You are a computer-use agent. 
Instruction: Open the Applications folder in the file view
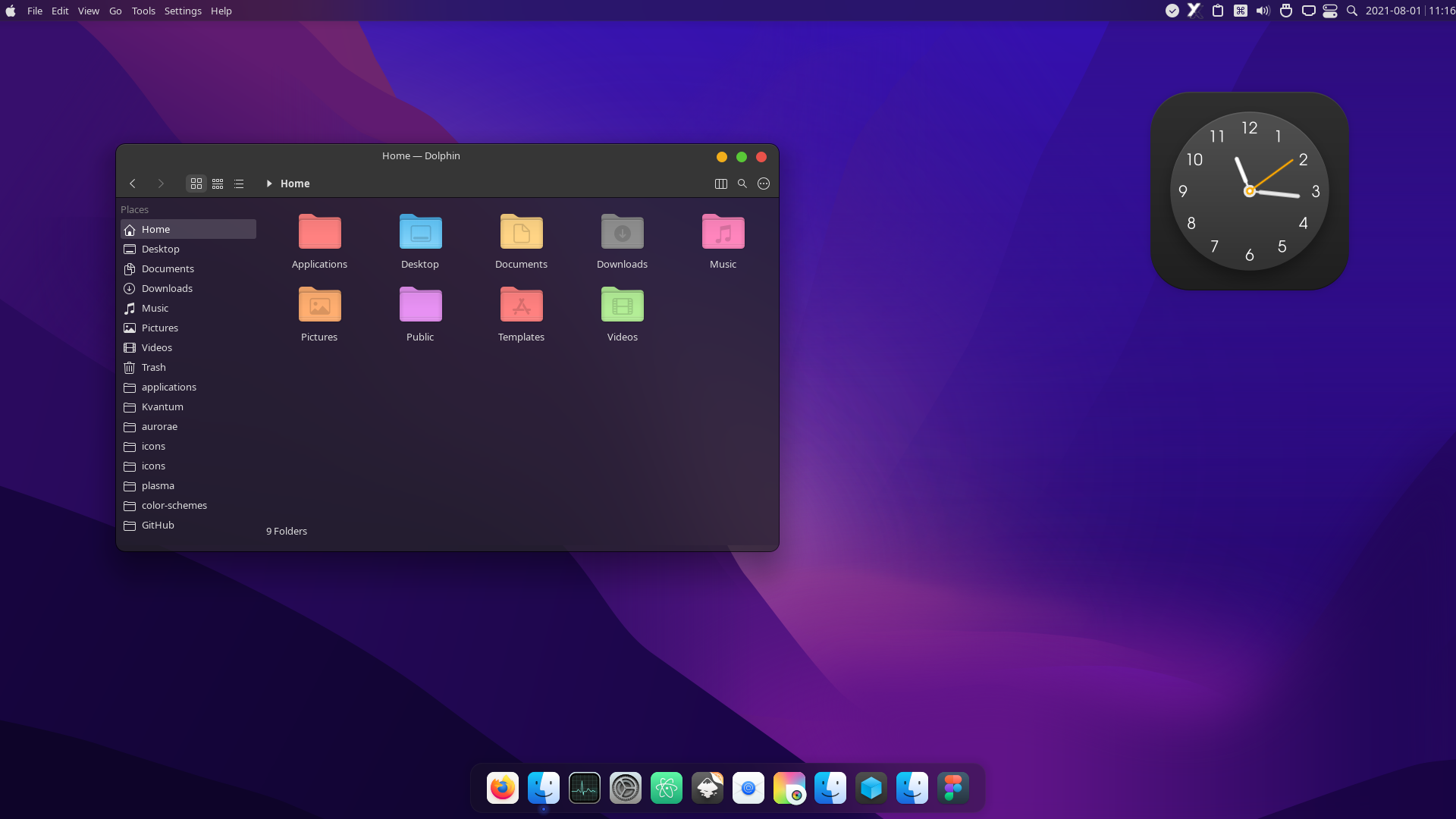[x=319, y=242]
